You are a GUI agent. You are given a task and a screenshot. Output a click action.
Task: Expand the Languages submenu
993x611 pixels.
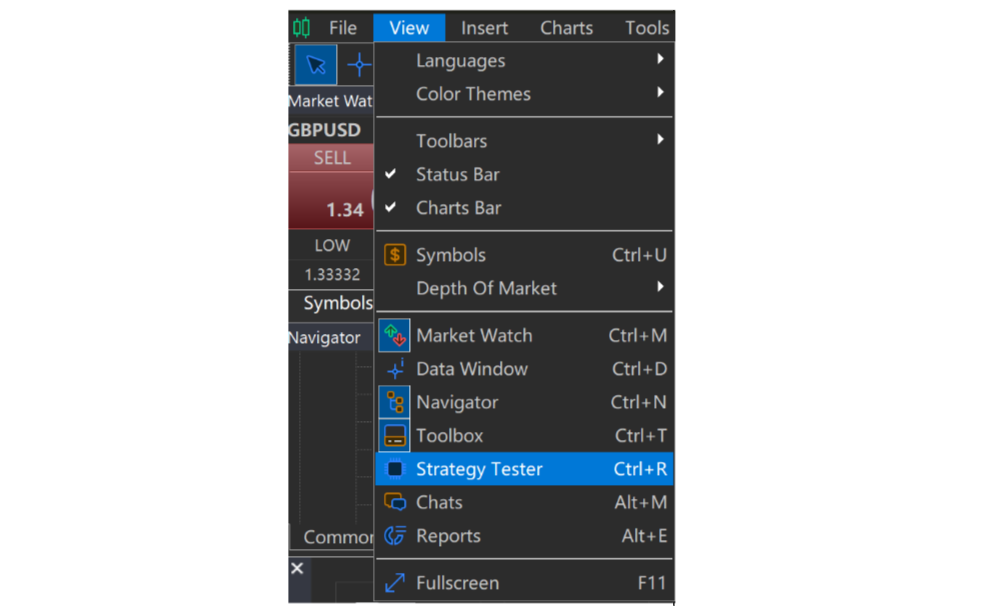[524, 61]
